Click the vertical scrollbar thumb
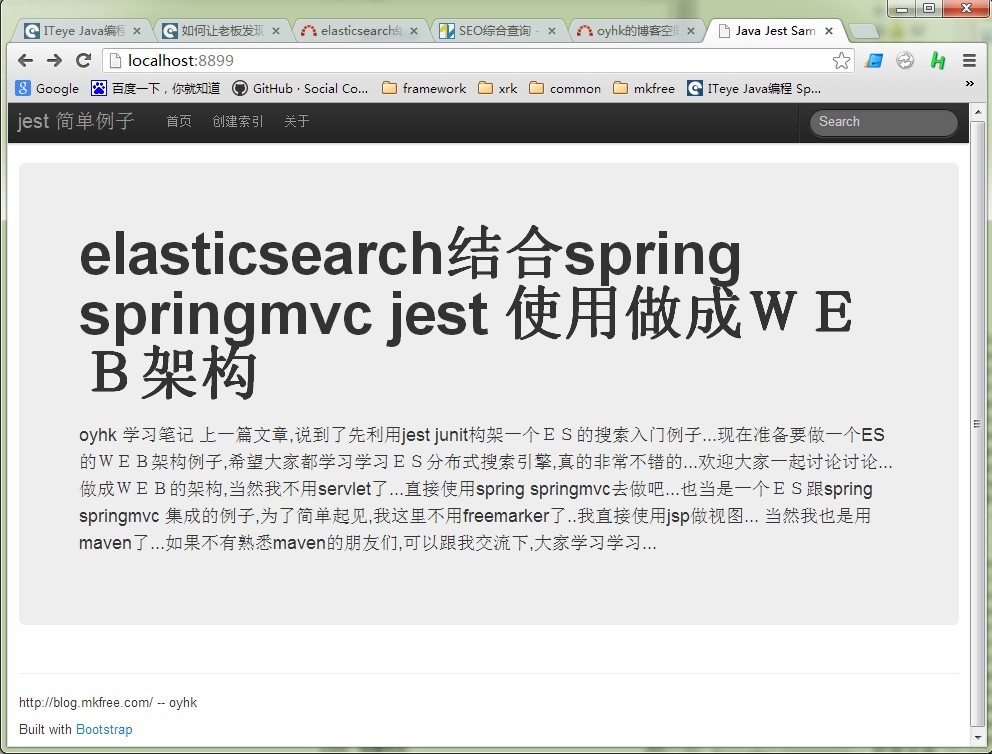The height and width of the screenshot is (754, 992). 977,424
